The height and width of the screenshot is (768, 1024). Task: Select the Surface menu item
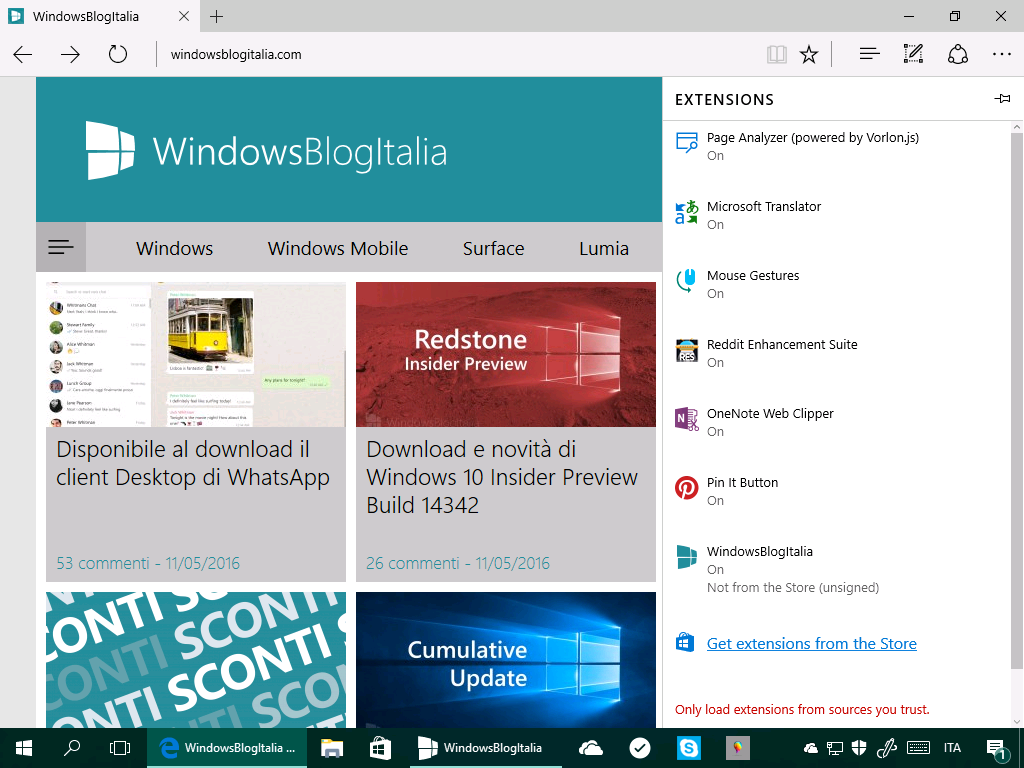point(494,249)
